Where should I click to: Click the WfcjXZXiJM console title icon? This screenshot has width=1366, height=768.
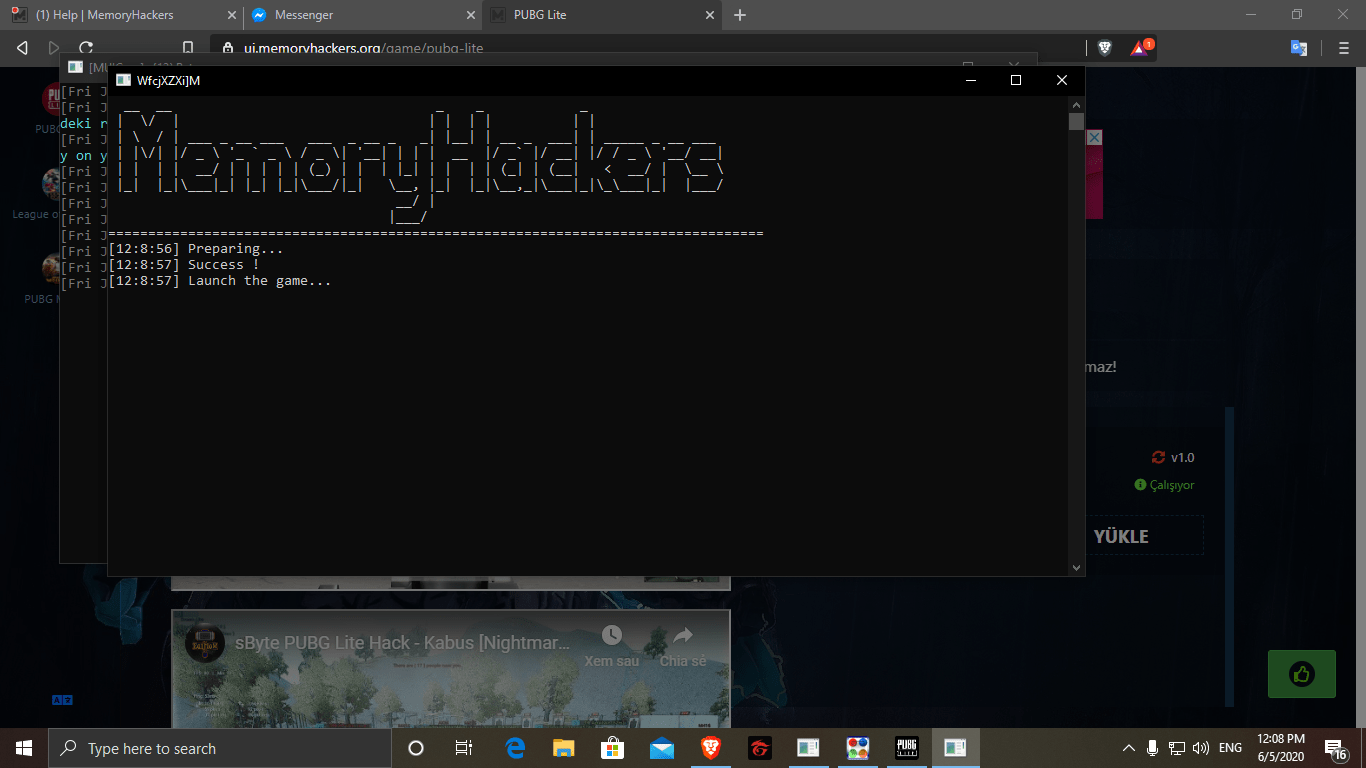pos(124,80)
